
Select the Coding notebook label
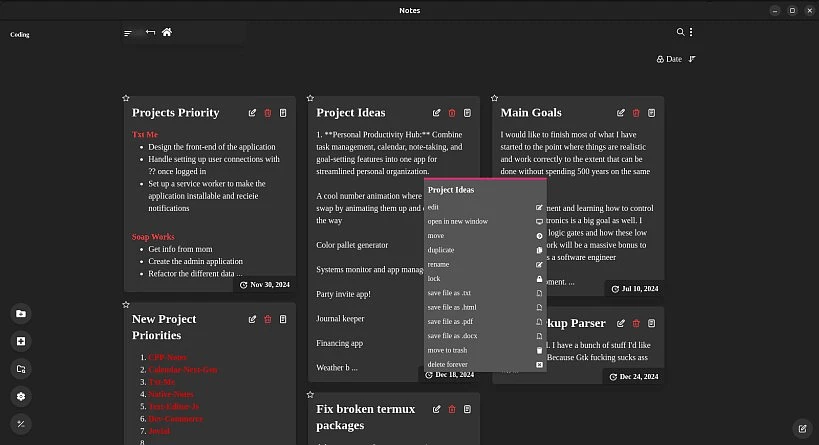click(x=20, y=34)
